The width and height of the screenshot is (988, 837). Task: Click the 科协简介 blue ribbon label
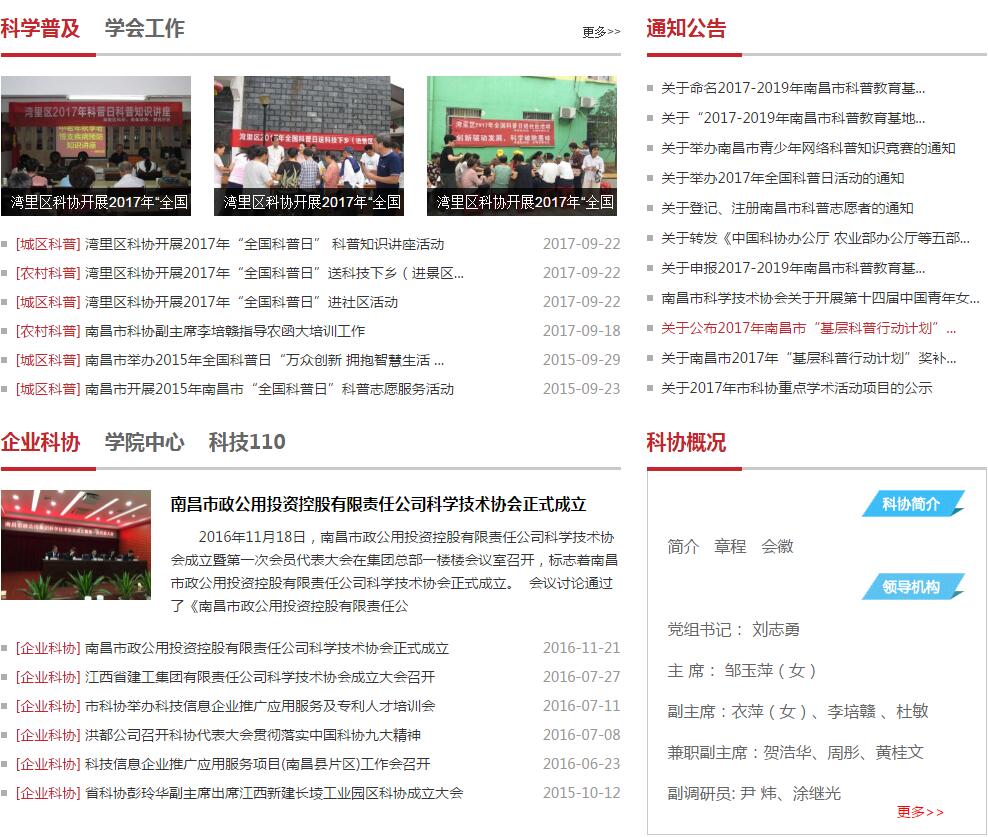[x=911, y=504]
